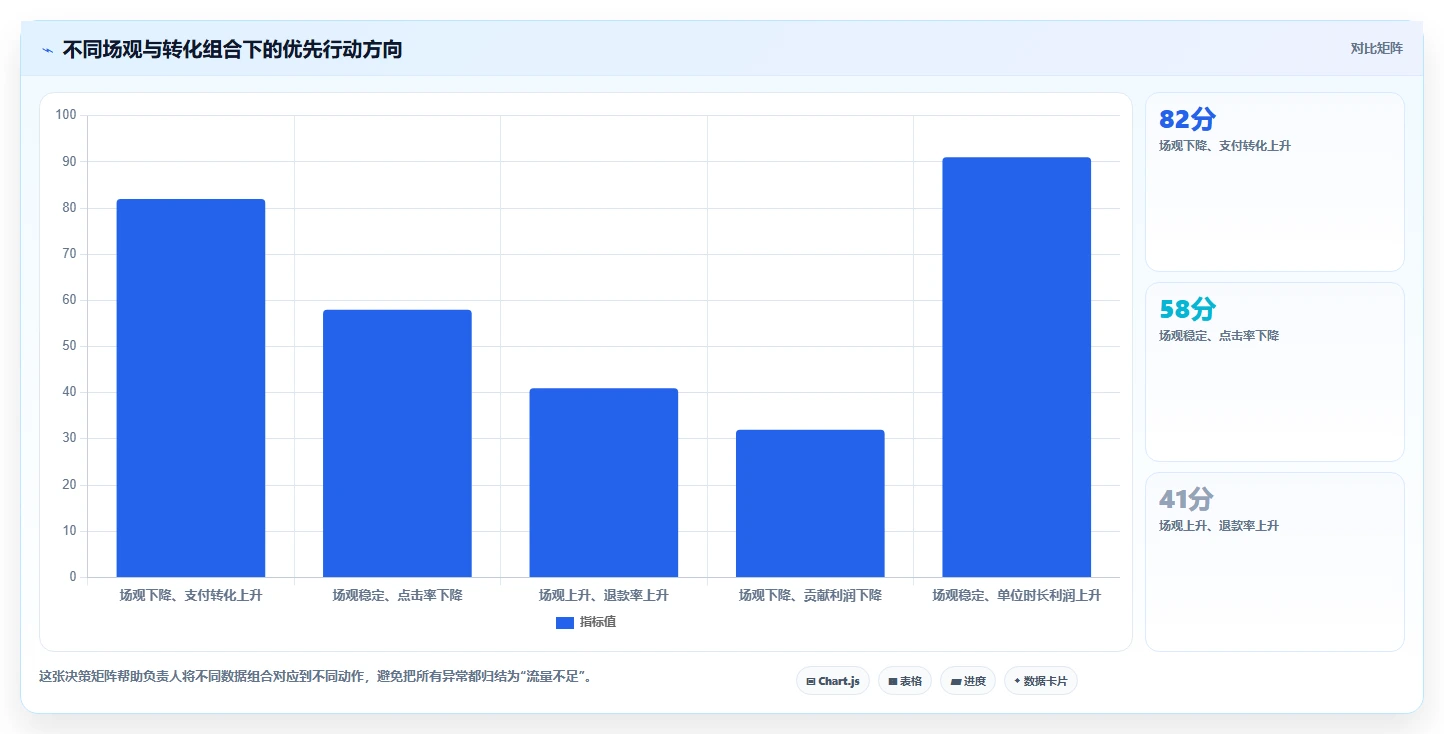Select the 进度 tag button

968,681
